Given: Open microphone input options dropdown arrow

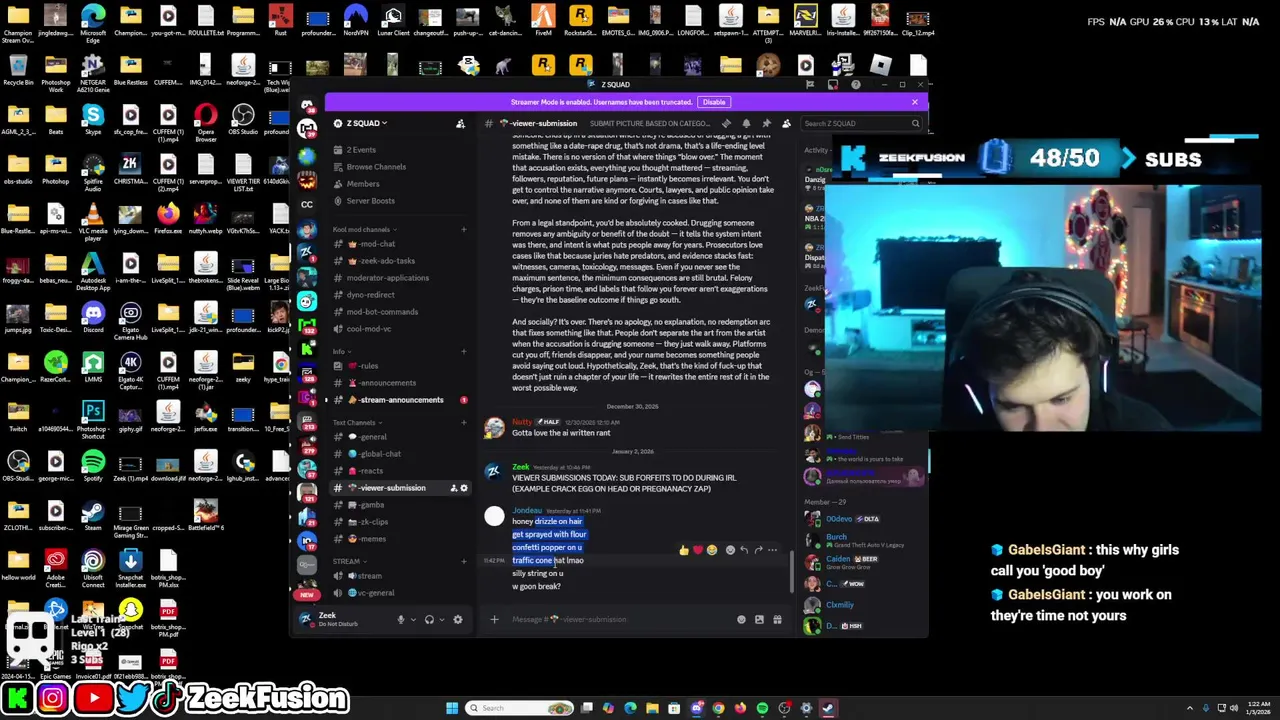Looking at the screenshot, I should pos(412,620).
